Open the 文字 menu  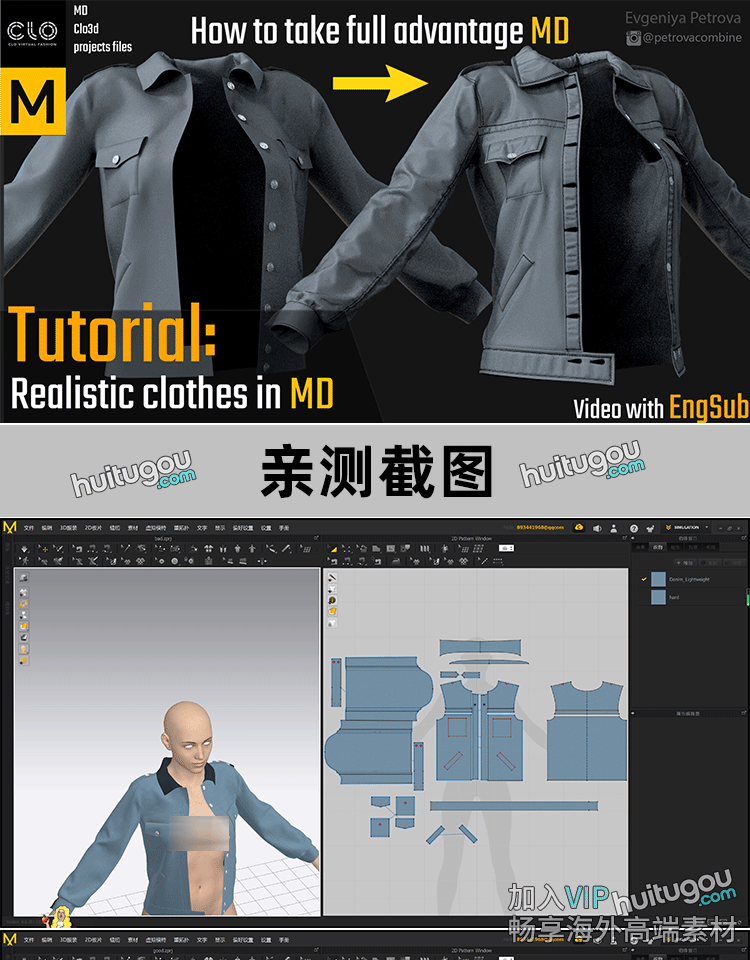pyautogui.click(x=202, y=527)
